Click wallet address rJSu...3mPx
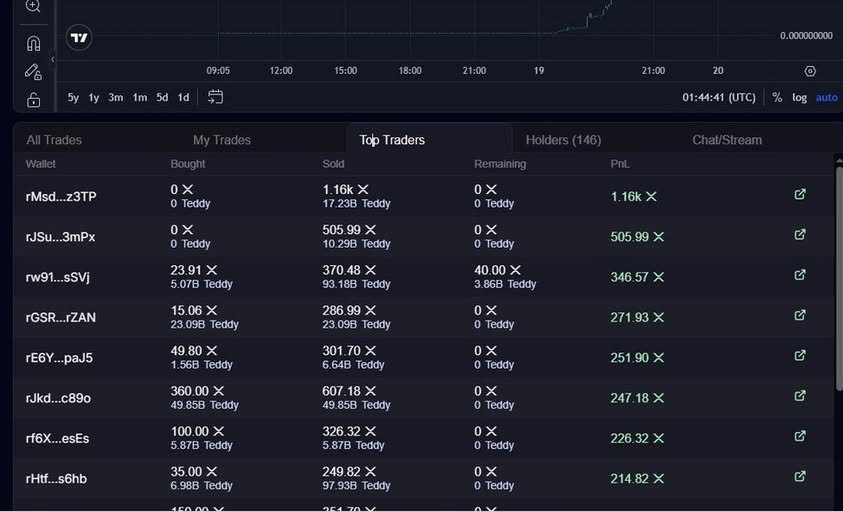This screenshot has height=512, width=843. pyautogui.click(x=60, y=237)
